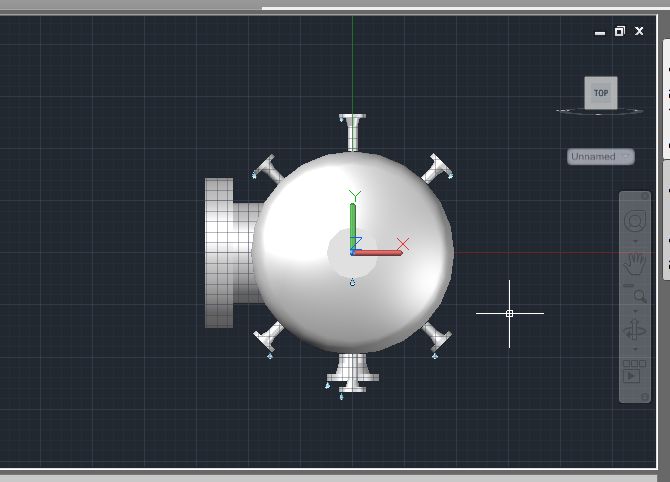The height and width of the screenshot is (482, 670).
Task: Open navigation bar customize menu button
Action: 645,397
